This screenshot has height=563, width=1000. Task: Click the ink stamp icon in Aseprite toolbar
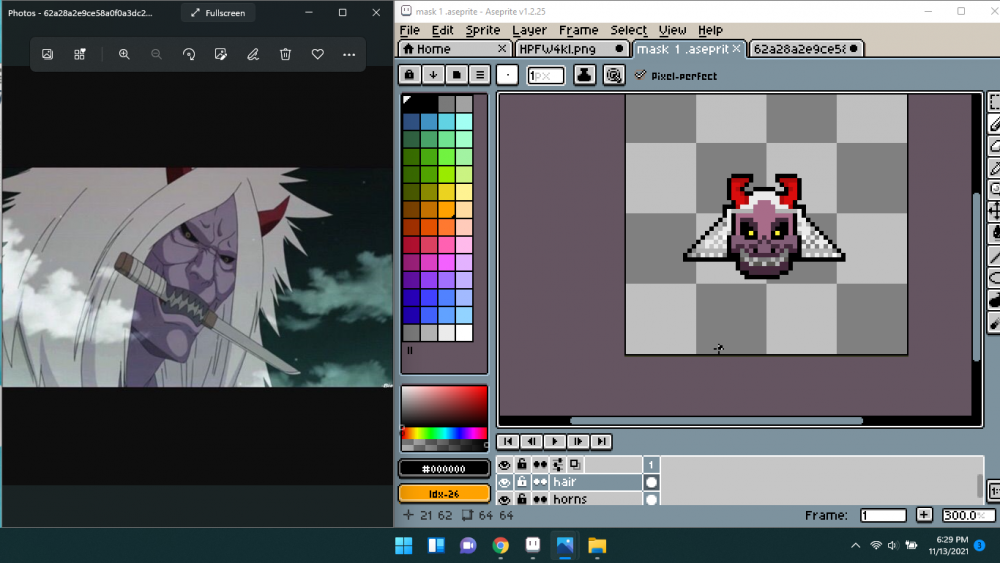pyautogui.click(x=584, y=75)
